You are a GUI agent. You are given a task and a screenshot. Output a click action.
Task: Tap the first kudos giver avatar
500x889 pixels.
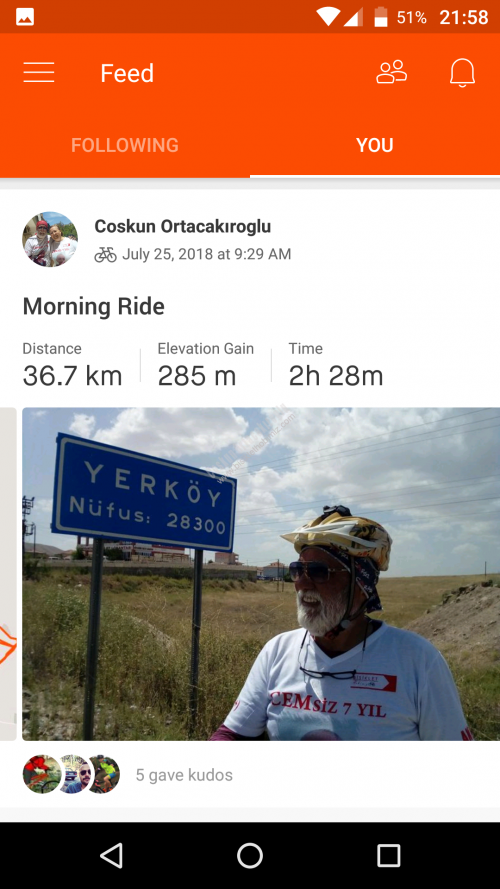pyautogui.click(x=41, y=774)
